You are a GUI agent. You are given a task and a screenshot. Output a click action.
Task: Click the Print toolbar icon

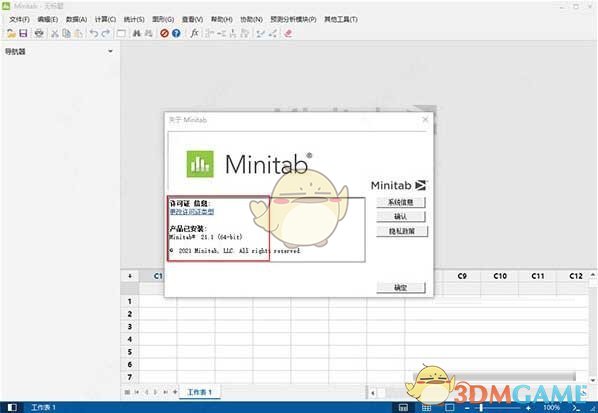39,34
